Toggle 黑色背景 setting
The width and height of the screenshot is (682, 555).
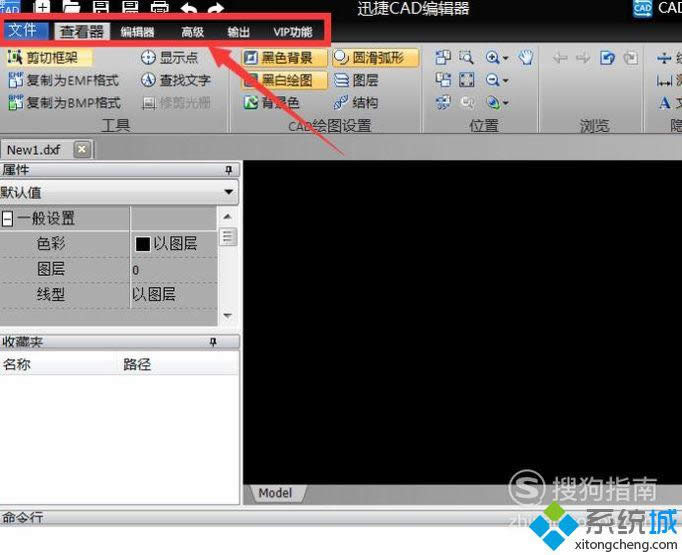(x=284, y=57)
